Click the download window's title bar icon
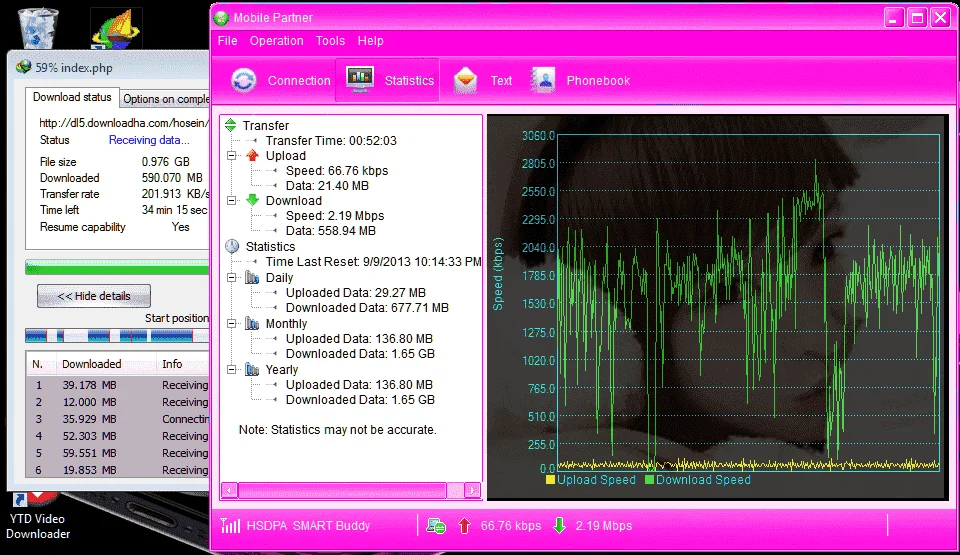960x555 pixels. click(23, 67)
